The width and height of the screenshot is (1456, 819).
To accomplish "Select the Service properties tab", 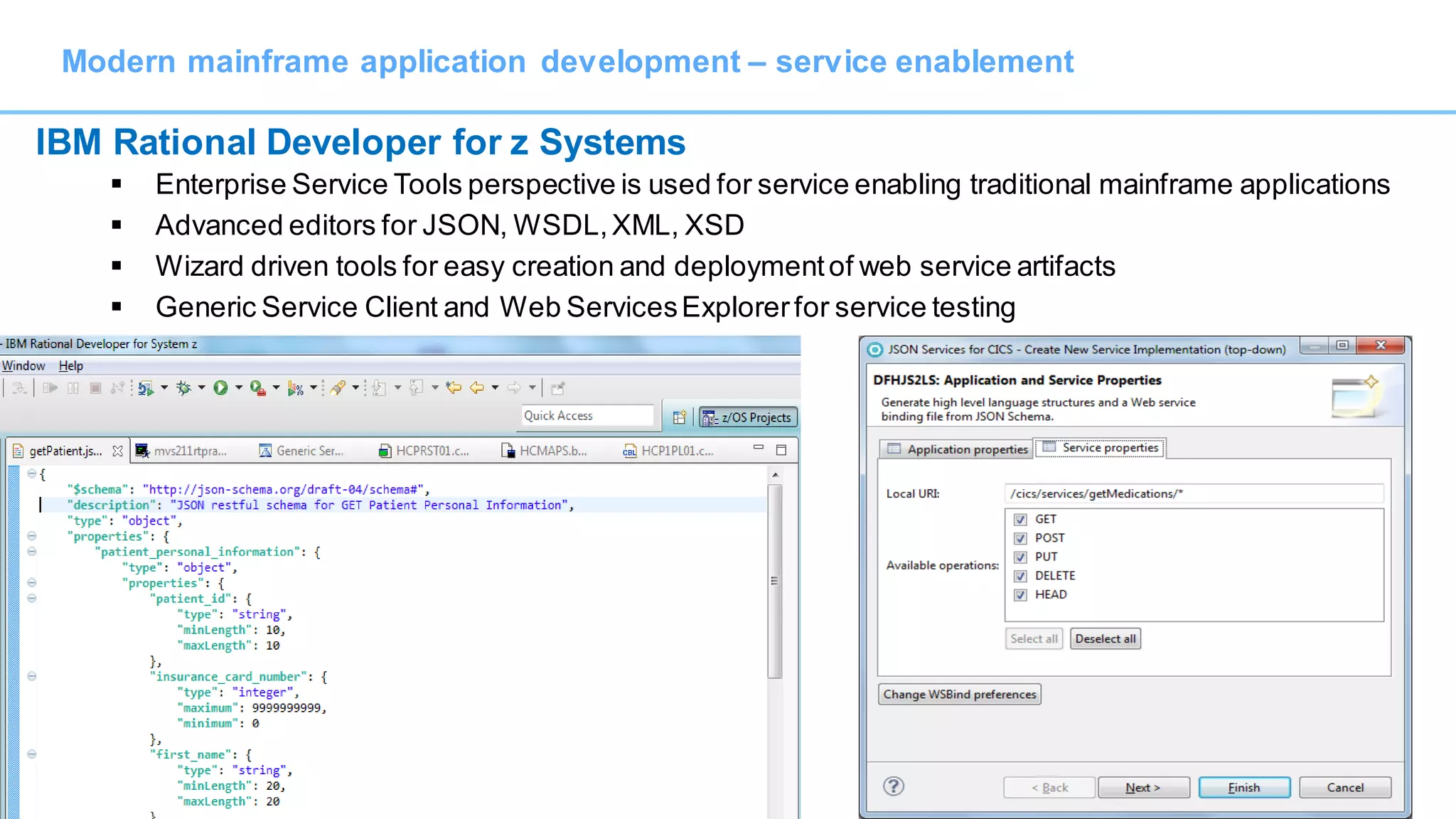I will 1101,448.
